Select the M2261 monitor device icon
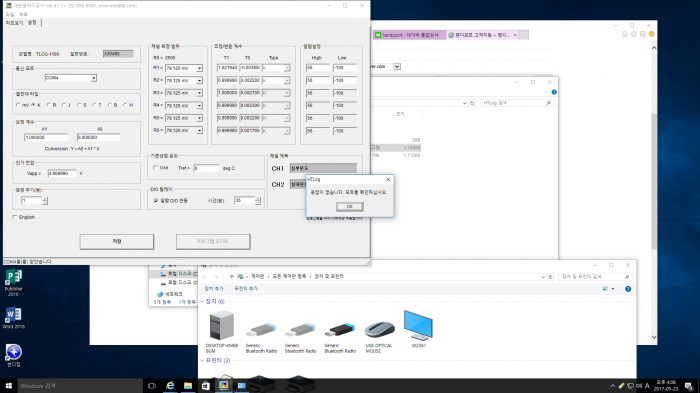Image resolution: width=700 pixels, height=393 pixels. coord(418,329)
